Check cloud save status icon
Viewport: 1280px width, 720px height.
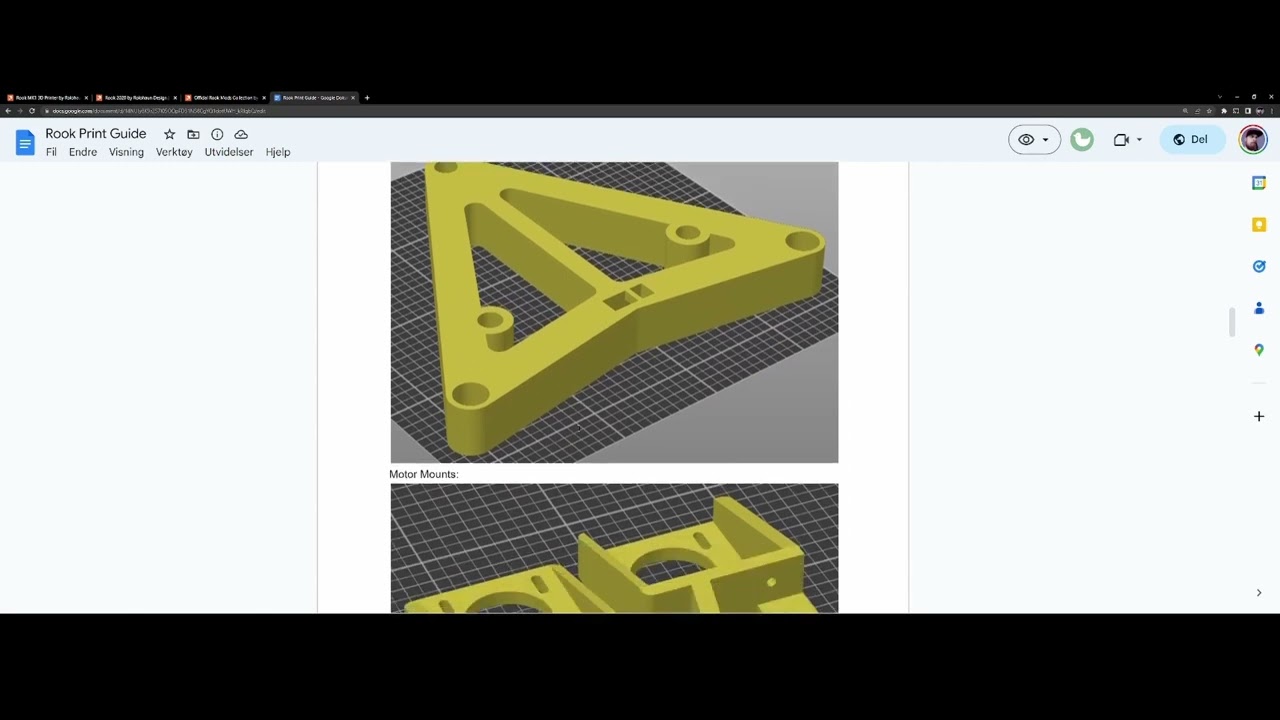241,134
